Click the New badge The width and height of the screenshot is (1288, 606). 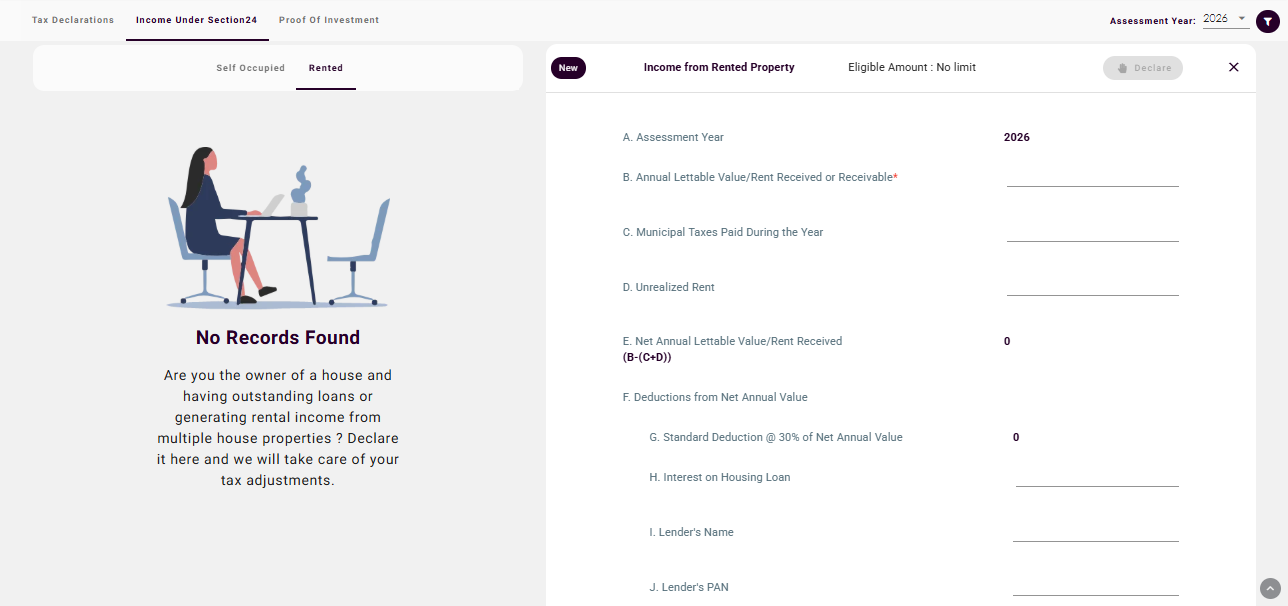click(x=568, y=67)
